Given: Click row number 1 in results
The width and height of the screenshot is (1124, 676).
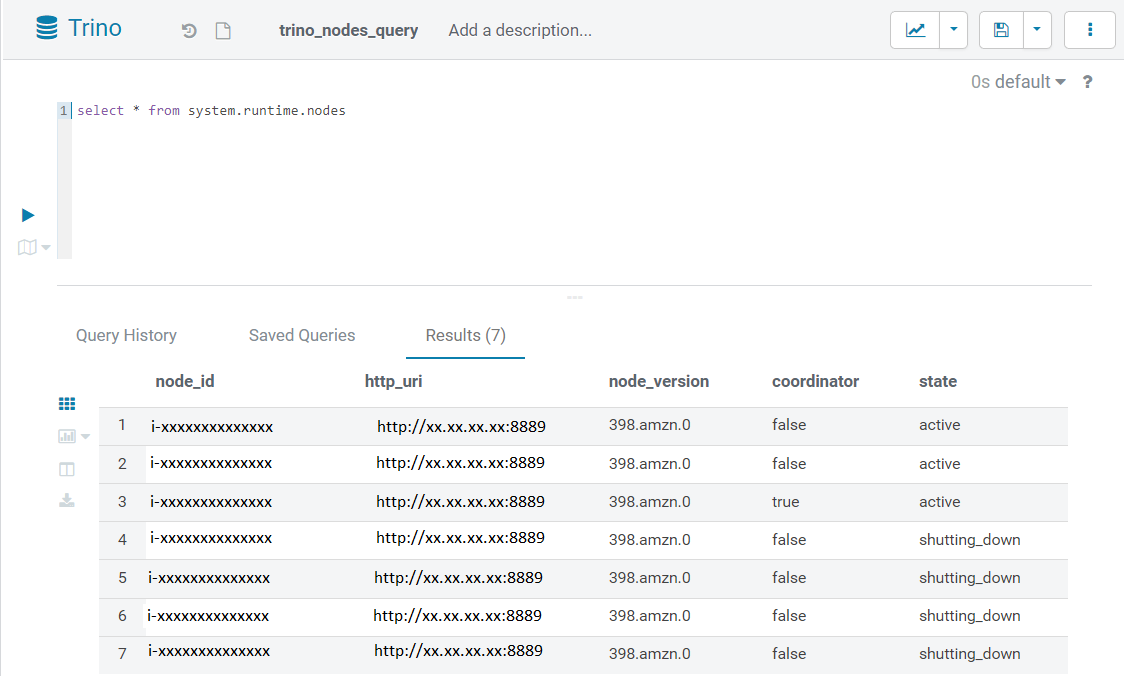Looking at the screenshot, I should [x=122, y=425].
